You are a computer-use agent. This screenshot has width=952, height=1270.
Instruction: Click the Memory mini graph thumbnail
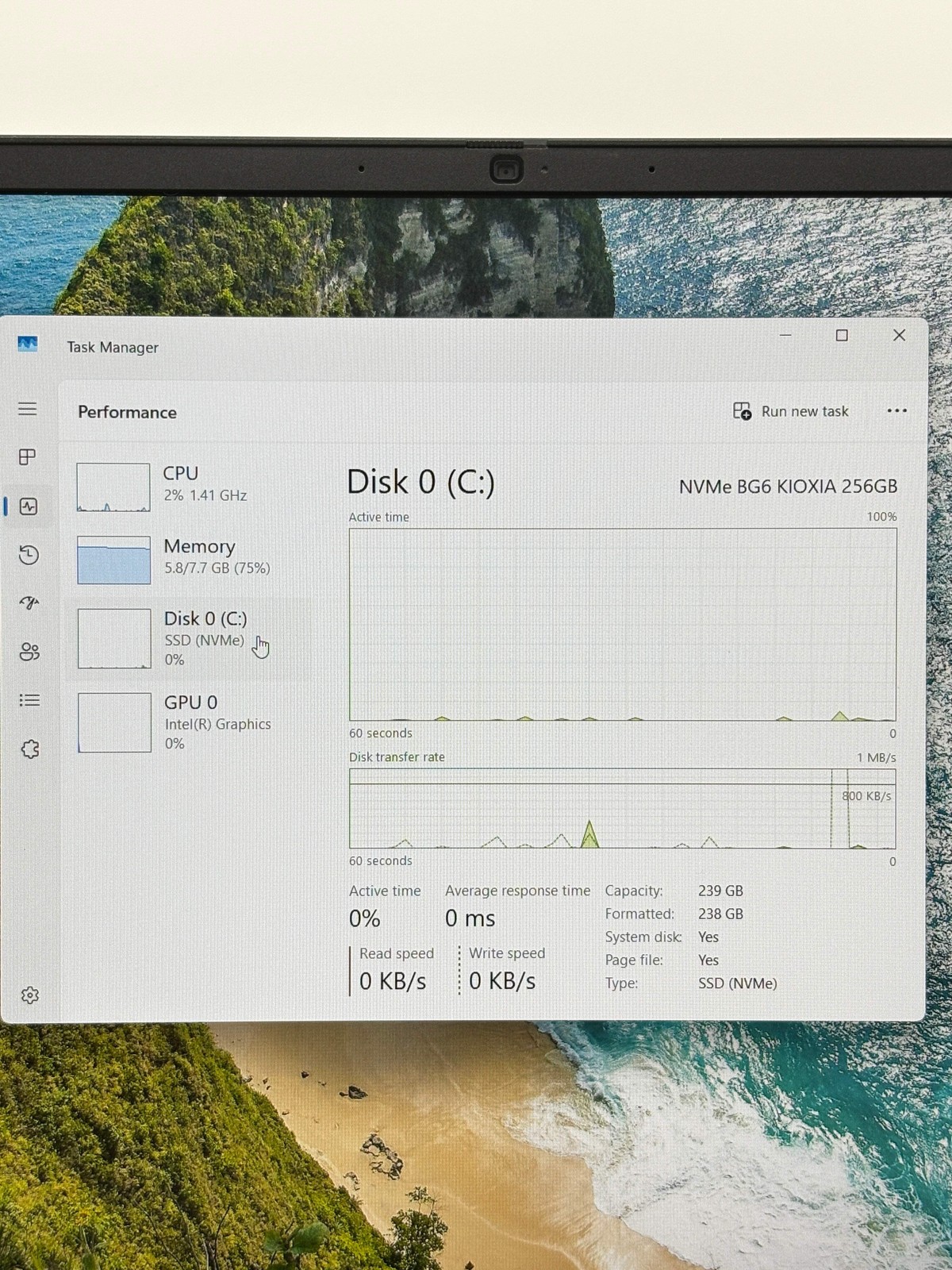coord(113,560)
